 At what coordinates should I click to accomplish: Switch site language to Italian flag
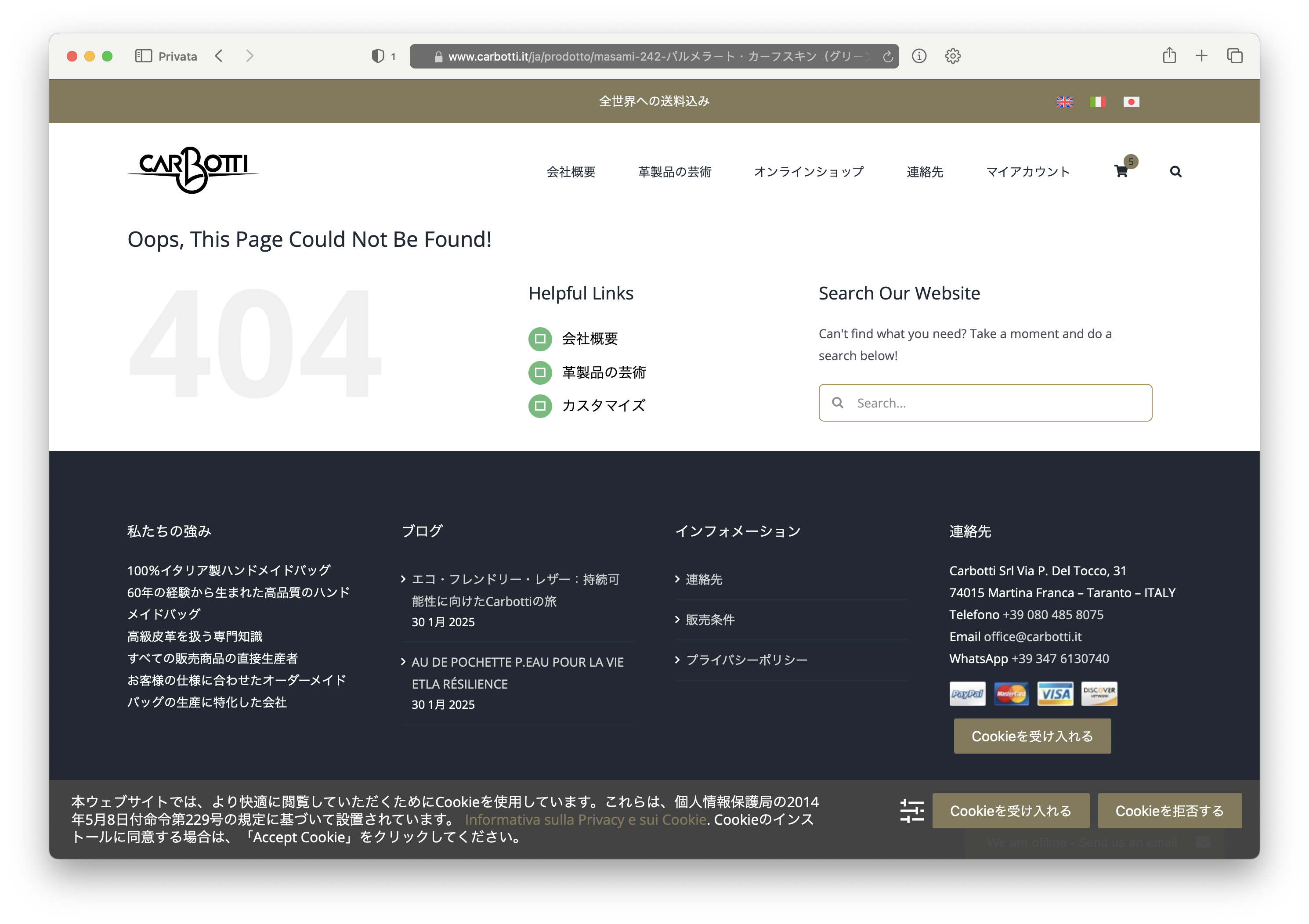[1097, 101]
